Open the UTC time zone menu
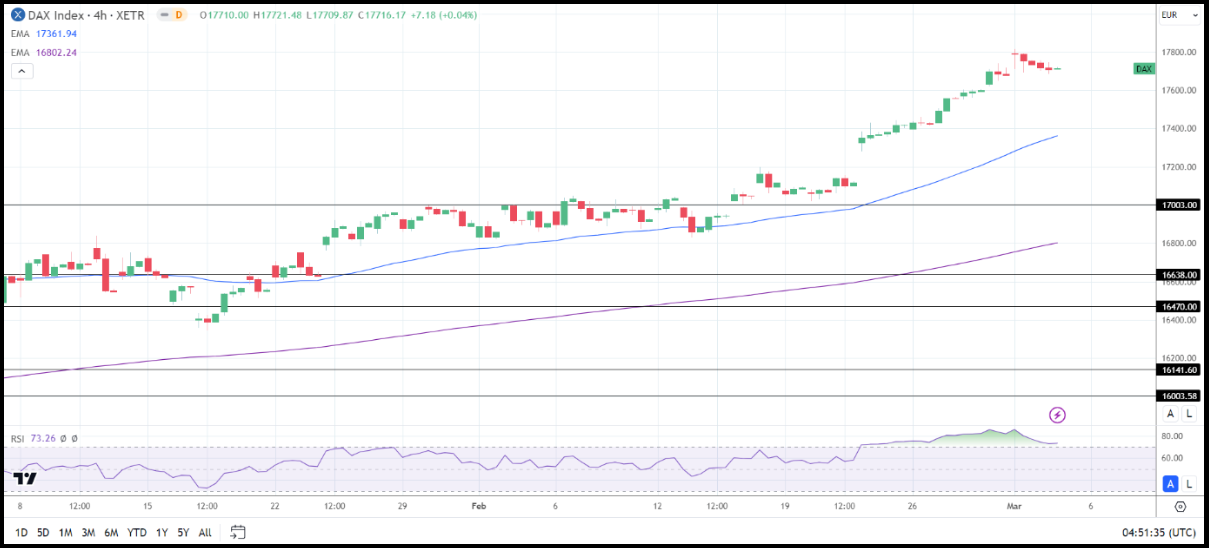Image resolution: width=1209 pixels, height=548 pixels. [x=1159, y=532]
